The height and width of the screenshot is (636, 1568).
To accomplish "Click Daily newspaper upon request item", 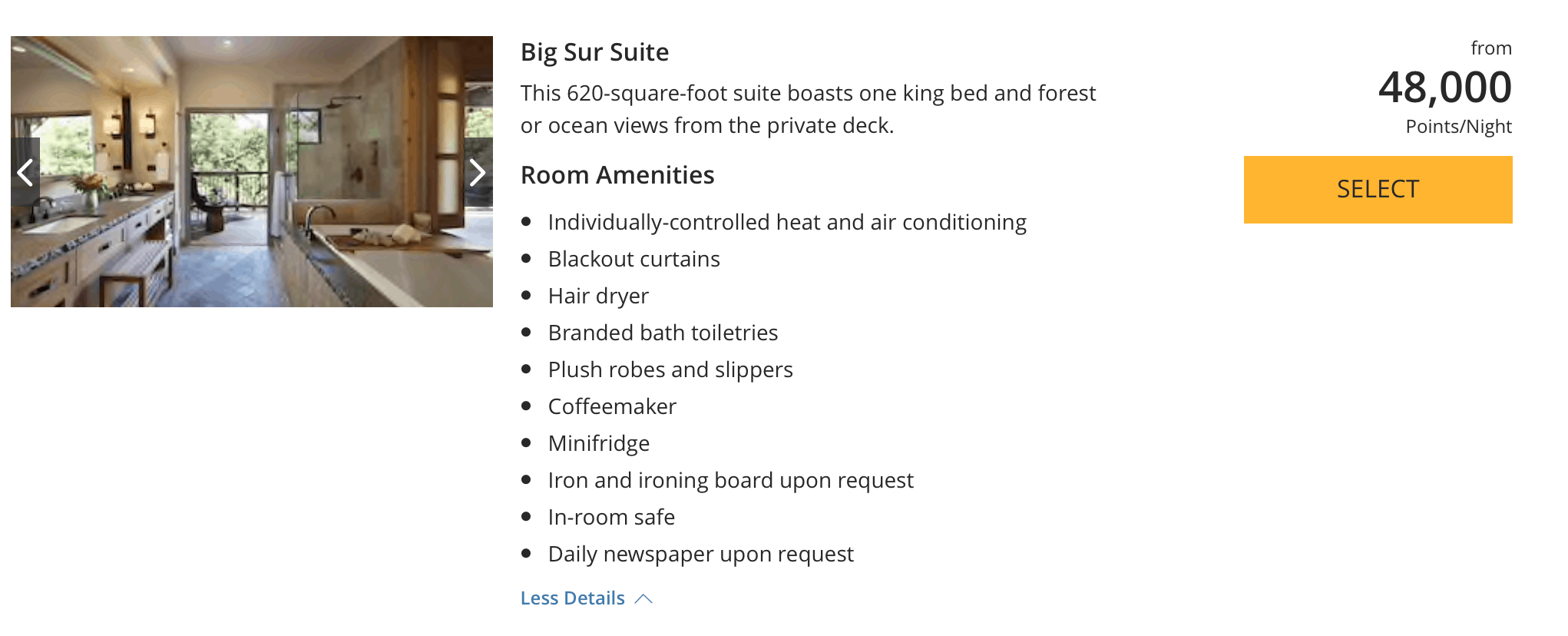I will tap(701, 554).
